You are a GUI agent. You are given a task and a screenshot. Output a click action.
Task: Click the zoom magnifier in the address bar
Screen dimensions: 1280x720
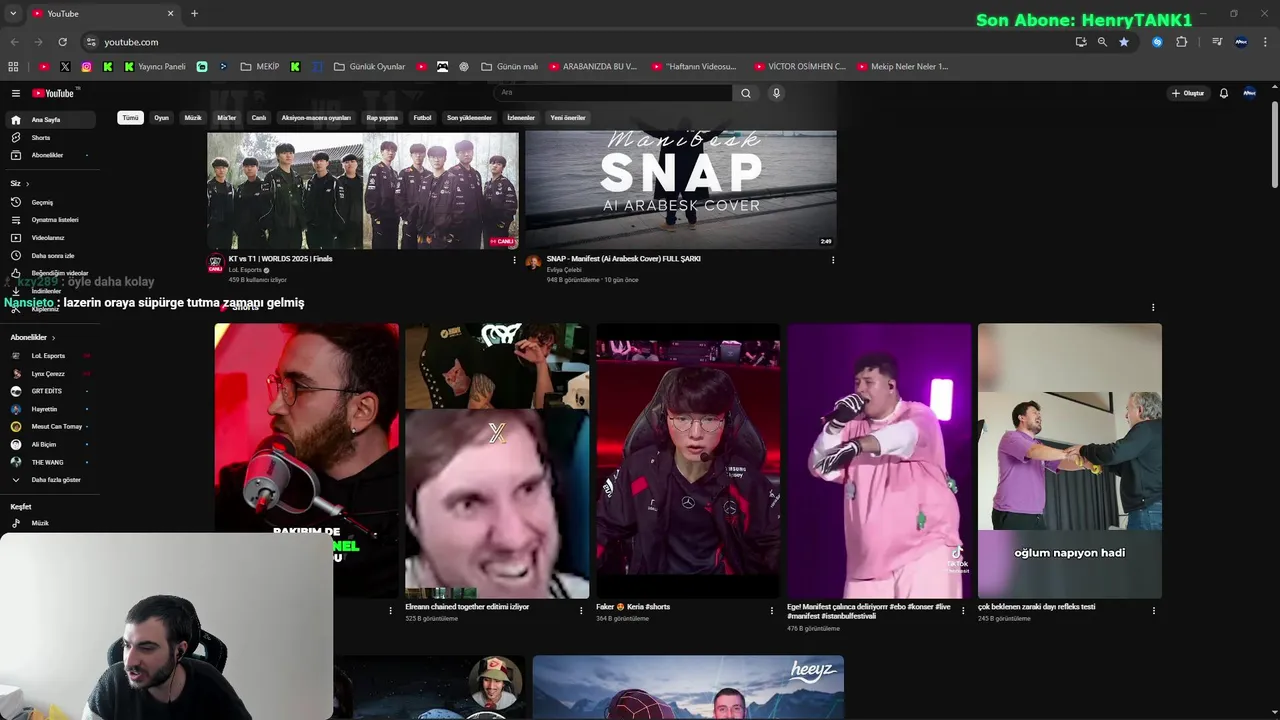[1102, 42]
